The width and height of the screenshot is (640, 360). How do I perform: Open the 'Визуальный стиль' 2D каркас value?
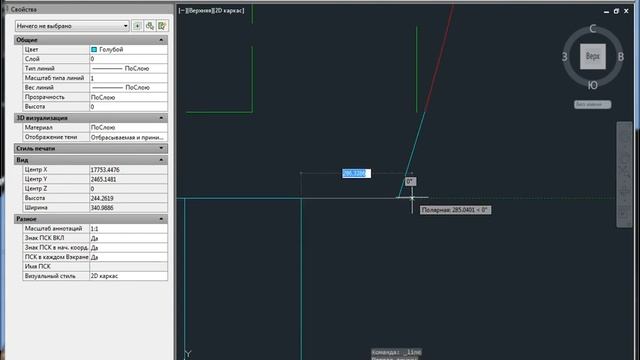[x=128, y=276]
